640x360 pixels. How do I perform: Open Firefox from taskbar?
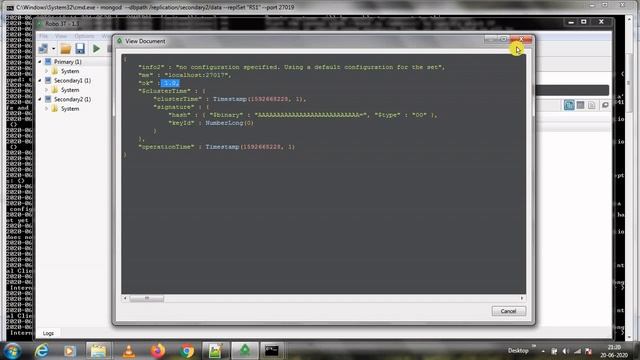point(158,351)
